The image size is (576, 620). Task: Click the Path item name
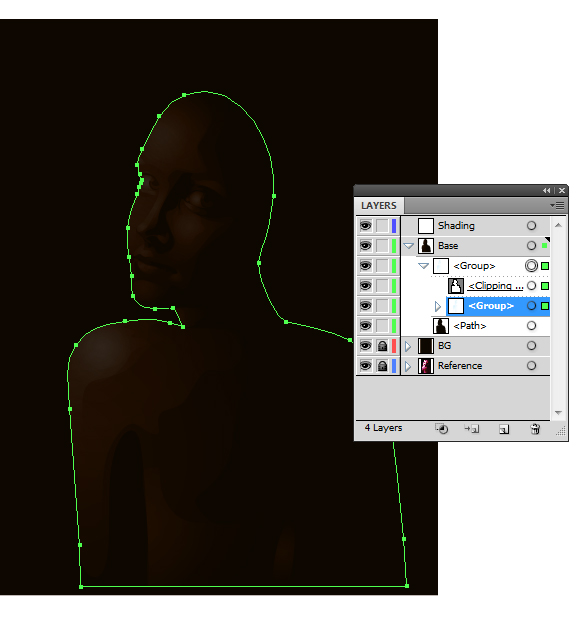point(470,326)
